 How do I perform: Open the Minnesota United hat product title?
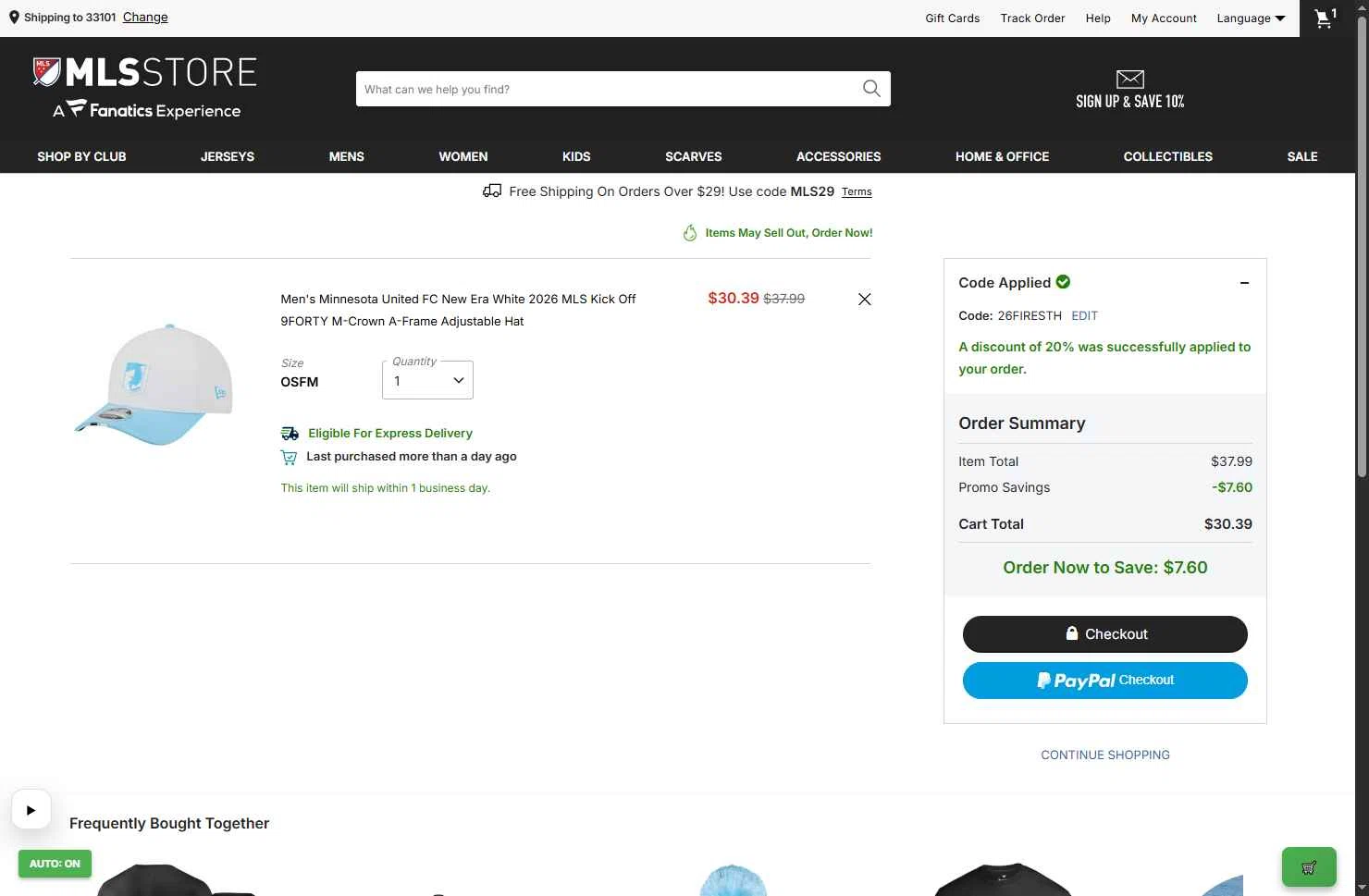point(458,310)
